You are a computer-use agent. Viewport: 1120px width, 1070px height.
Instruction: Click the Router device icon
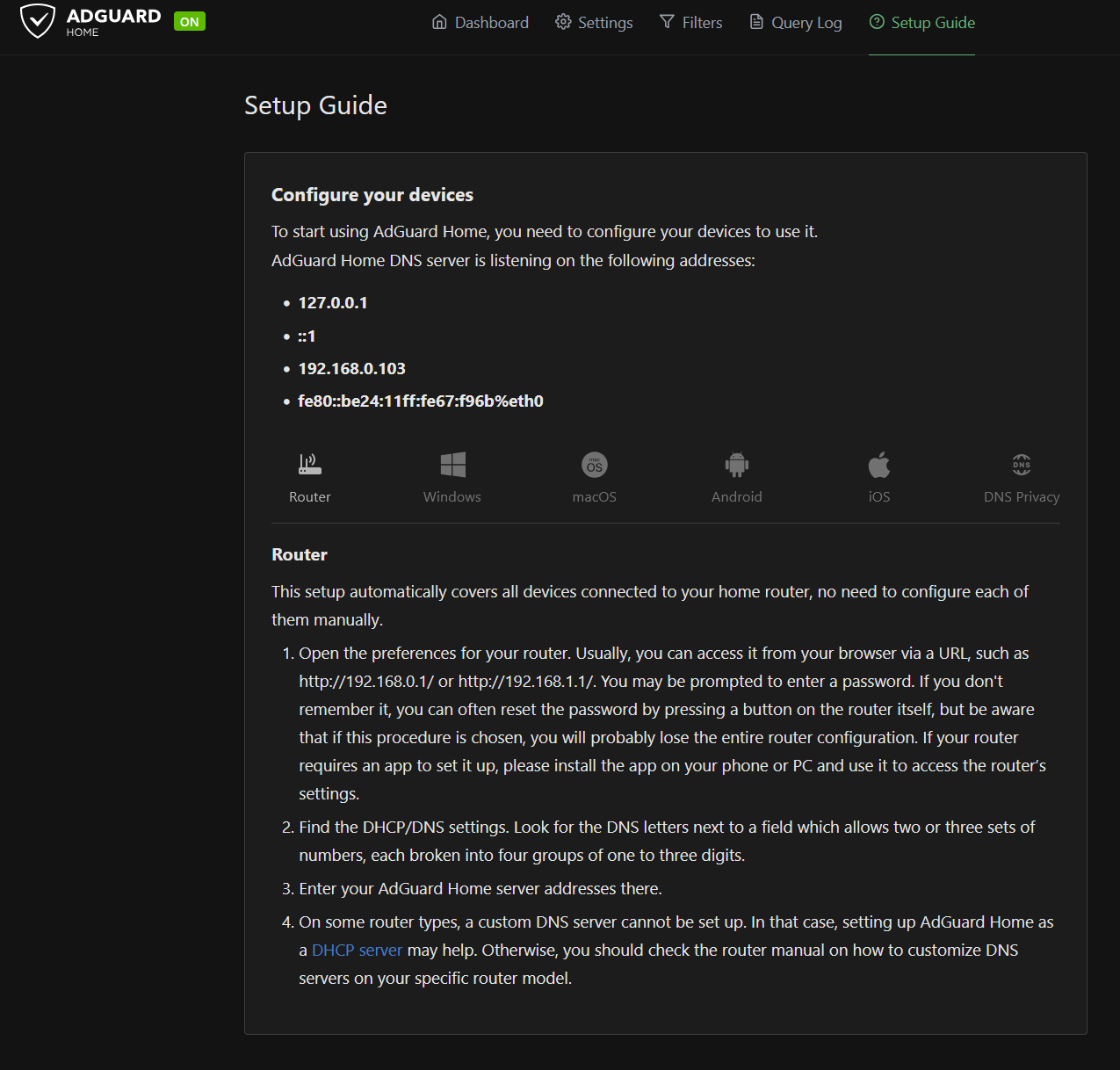pos(310,464)
